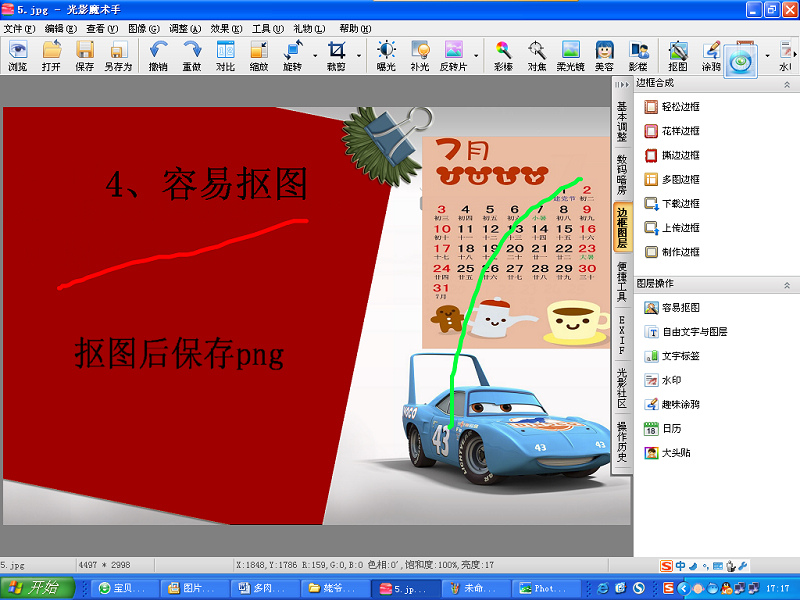Click the 对比 compare icon
Image resolution: width=800 pixels, height=600 pixels.
point(226,55)
